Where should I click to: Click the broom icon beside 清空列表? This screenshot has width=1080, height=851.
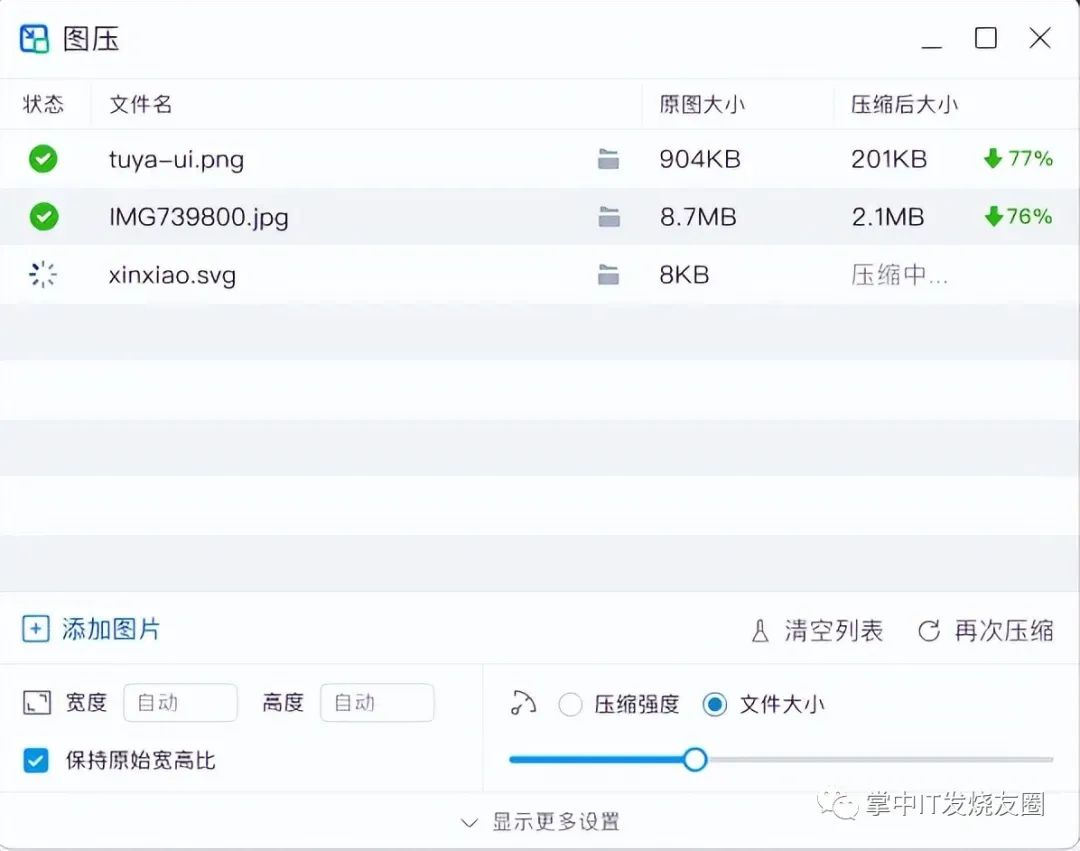coord(760,631)
